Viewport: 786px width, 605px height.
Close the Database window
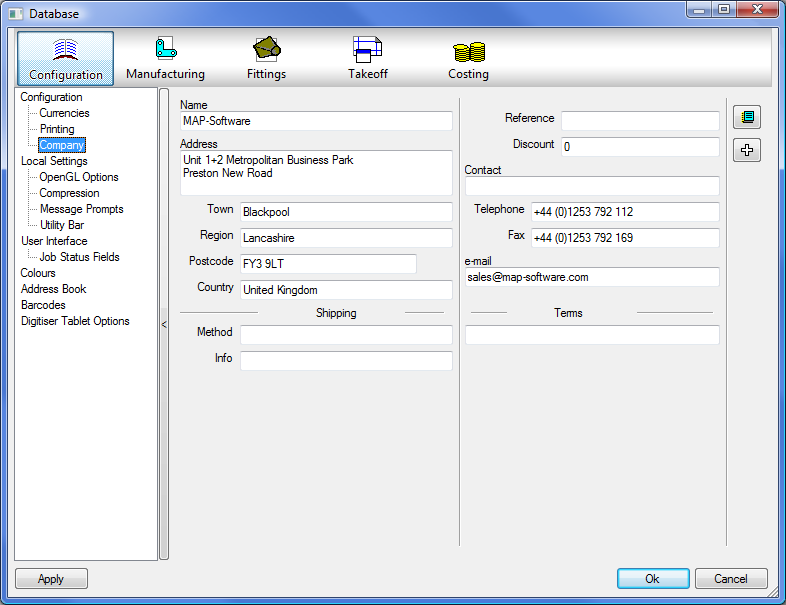coord(757,10)
